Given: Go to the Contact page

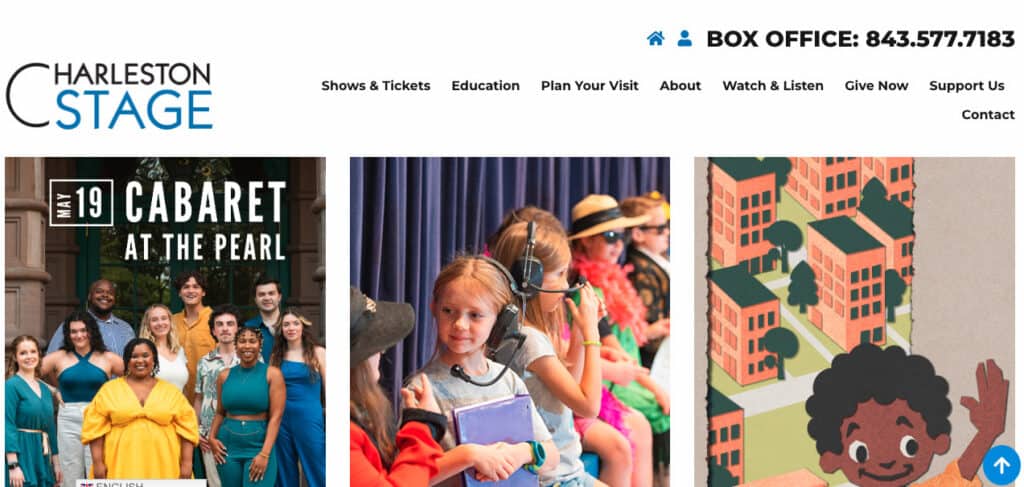Looking at the screenshot, I should click(988, 114).
